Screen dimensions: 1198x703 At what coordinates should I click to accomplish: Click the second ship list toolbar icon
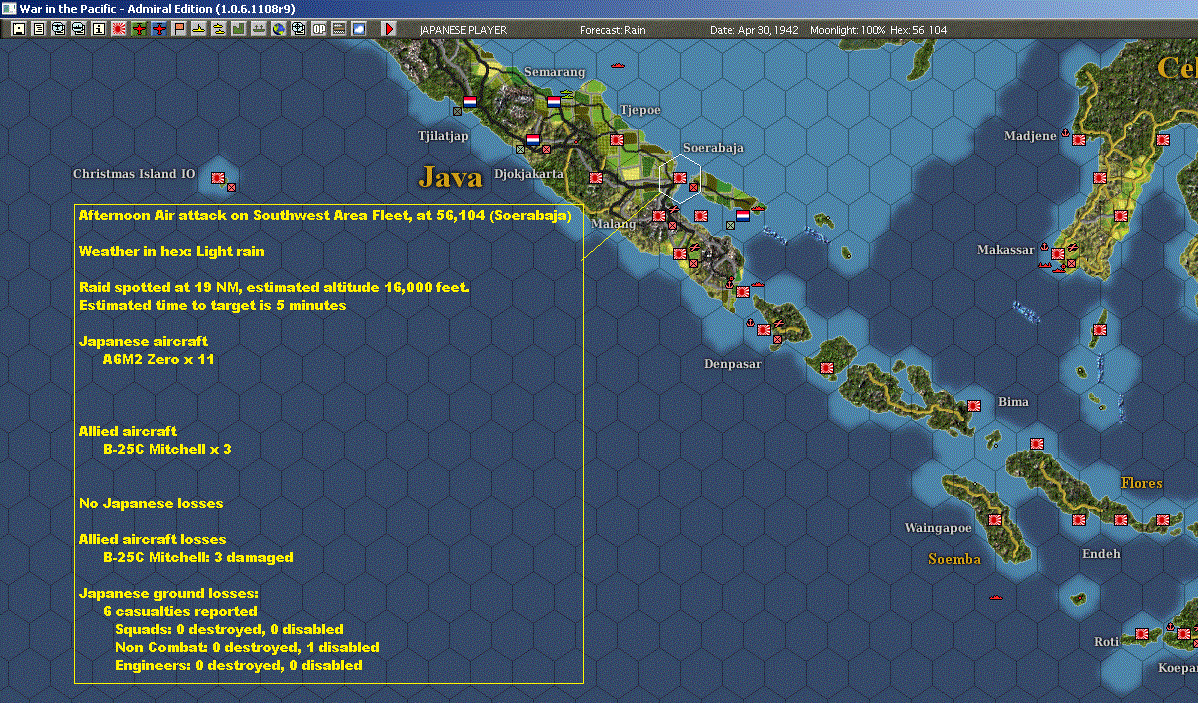click(x=79, y=29)
